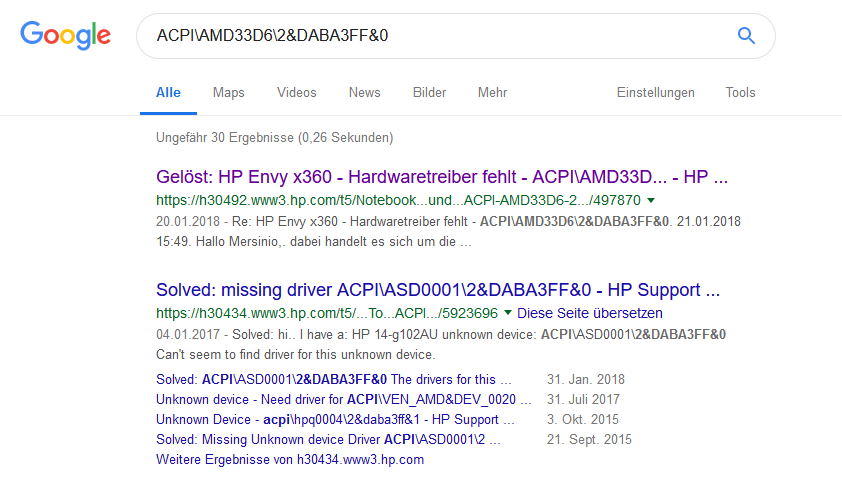Open the Tools options
Screen dimensions: 842x477
click(740, 92)
